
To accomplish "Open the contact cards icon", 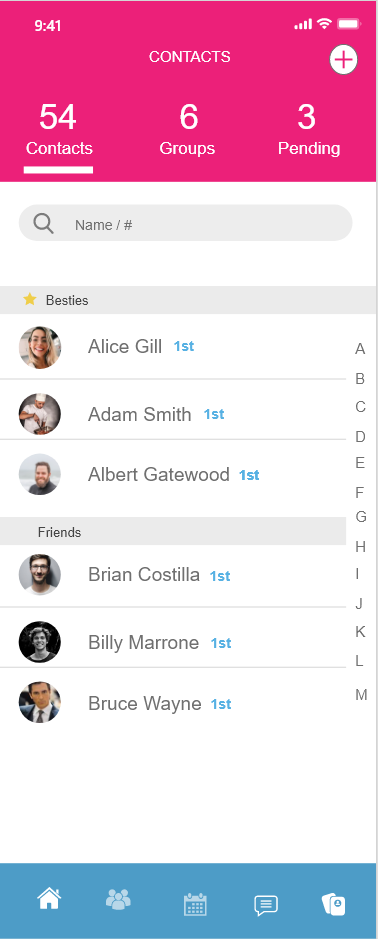I will pyautogui.click(x=334, y=904).
